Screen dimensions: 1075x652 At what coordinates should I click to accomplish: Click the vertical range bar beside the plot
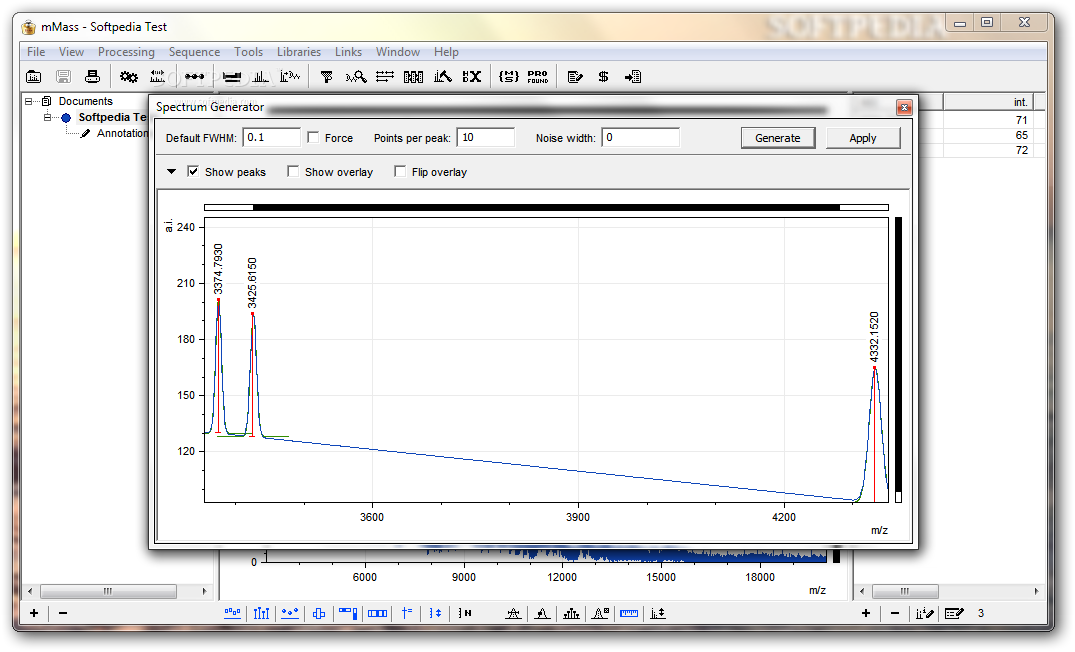[898, 359]
